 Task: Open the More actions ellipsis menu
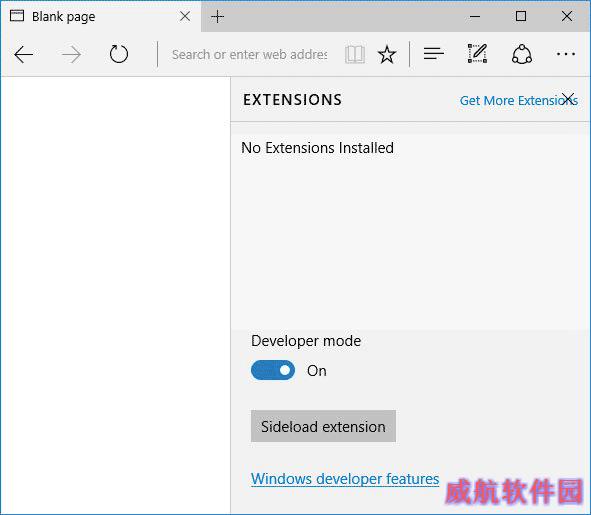pyautogui.click(x=566, y=54)
